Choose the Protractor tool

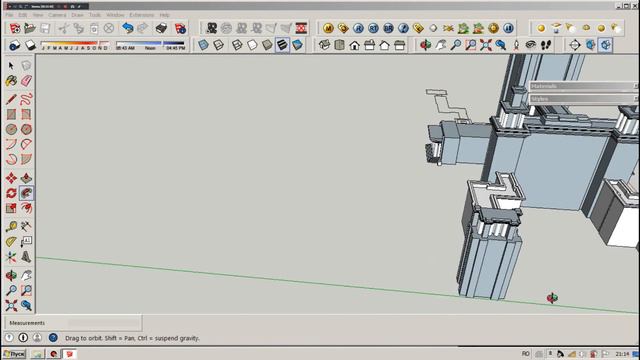[x=11, y=242]
